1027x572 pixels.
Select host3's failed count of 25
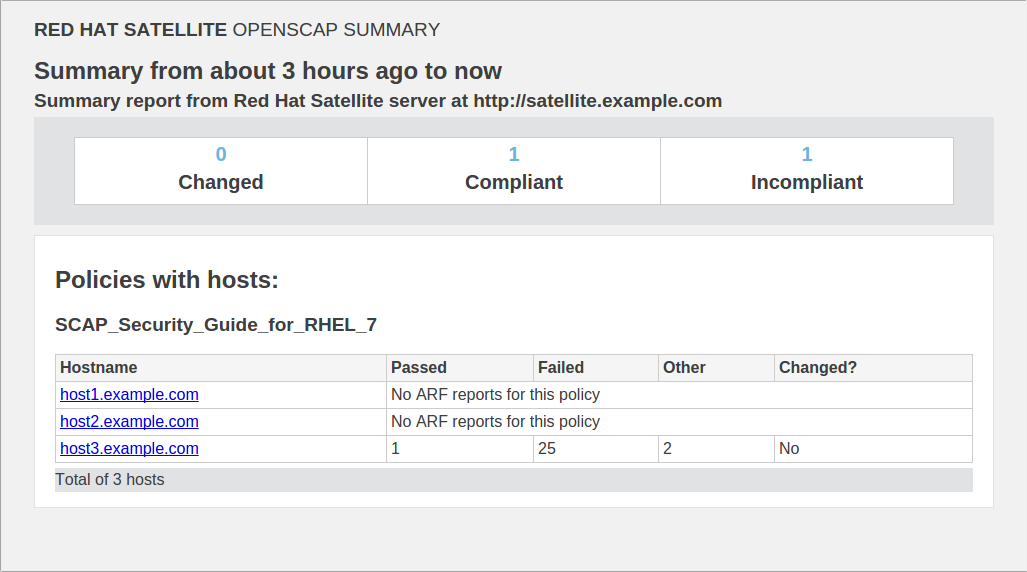(547, 449)
